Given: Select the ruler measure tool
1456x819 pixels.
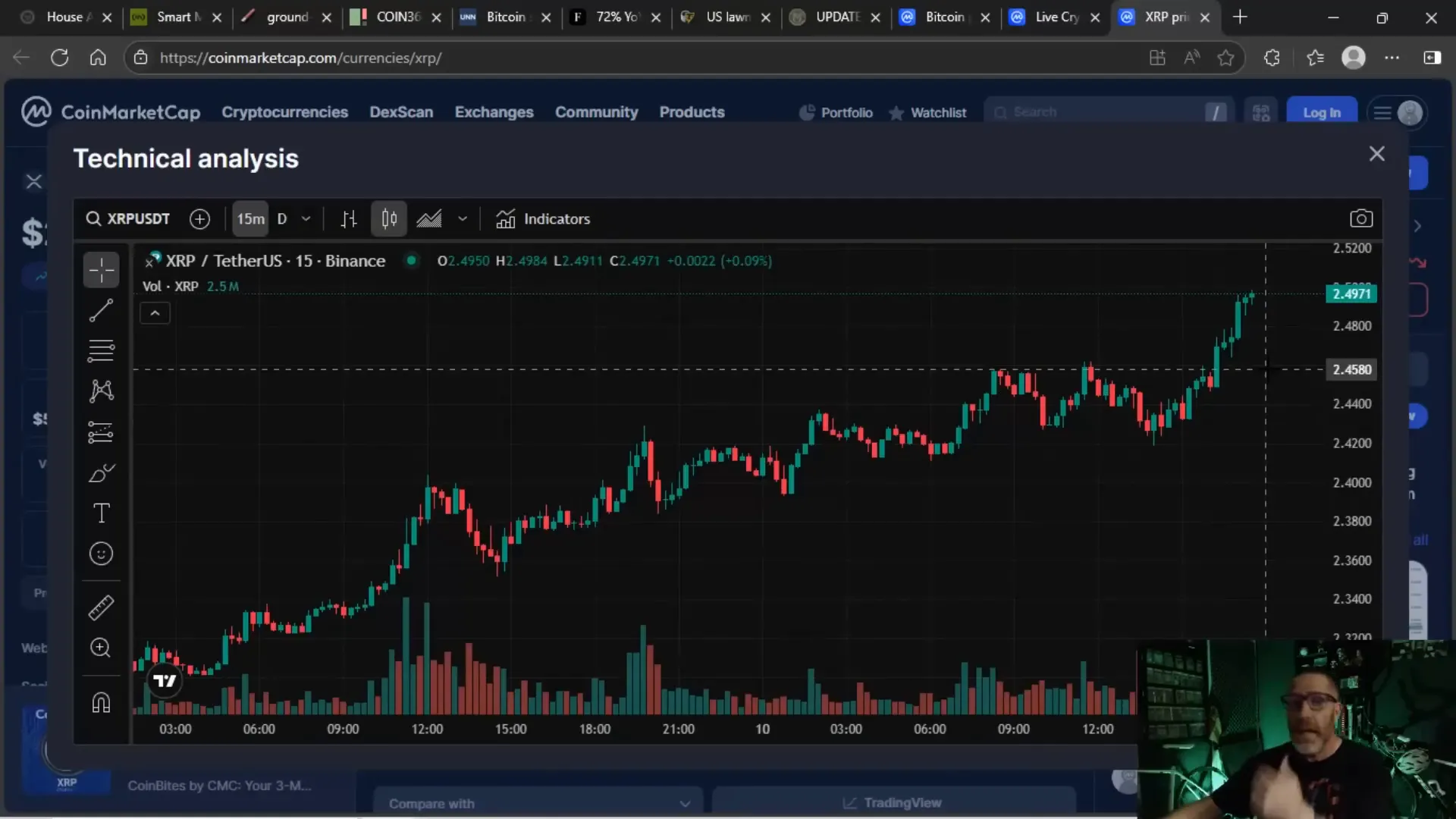Looking at the screenshot, I should point(101,607).
